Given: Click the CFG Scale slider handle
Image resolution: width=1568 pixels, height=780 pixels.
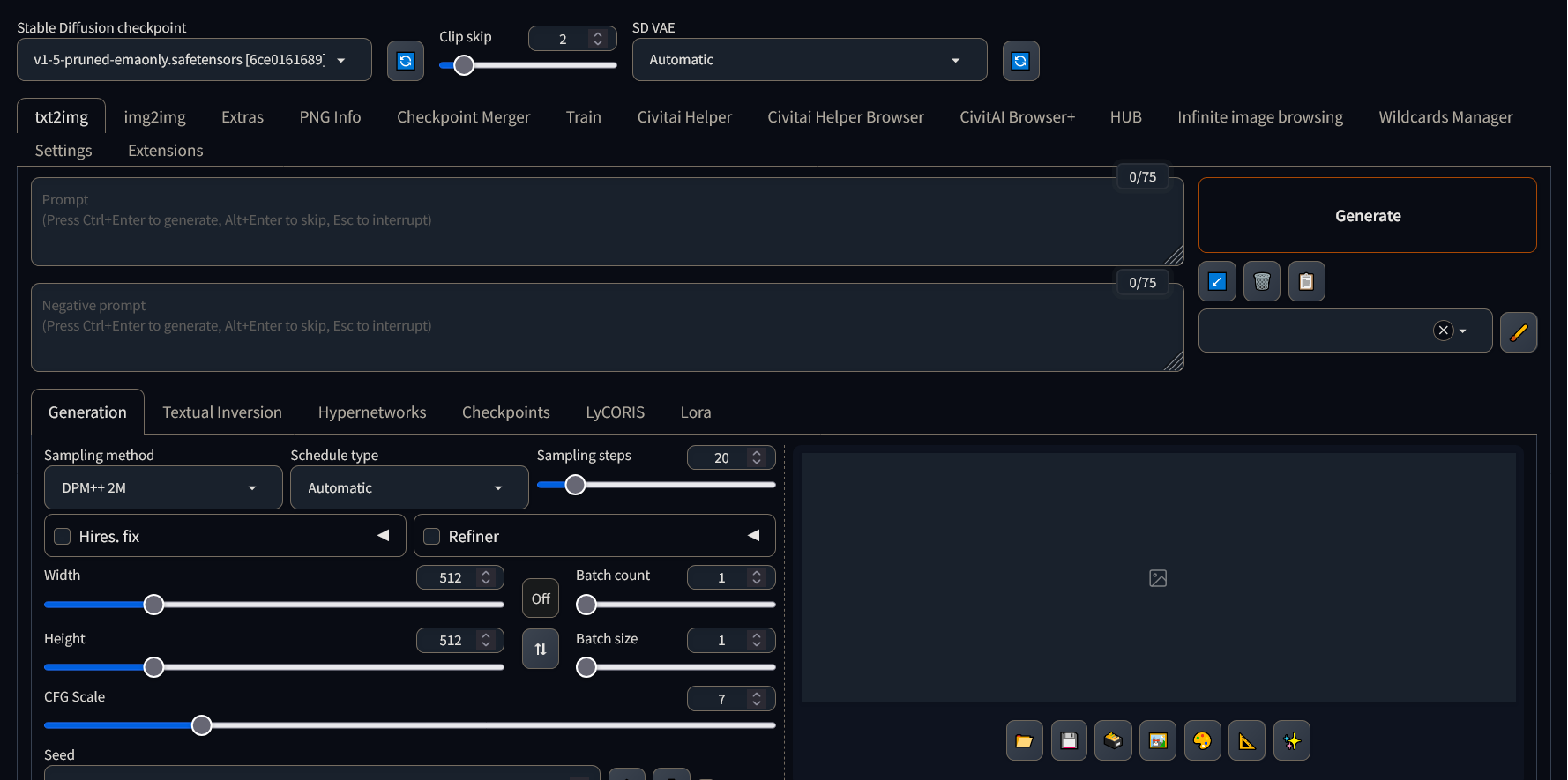Looking at the screenshot, I should click(202, 725).
